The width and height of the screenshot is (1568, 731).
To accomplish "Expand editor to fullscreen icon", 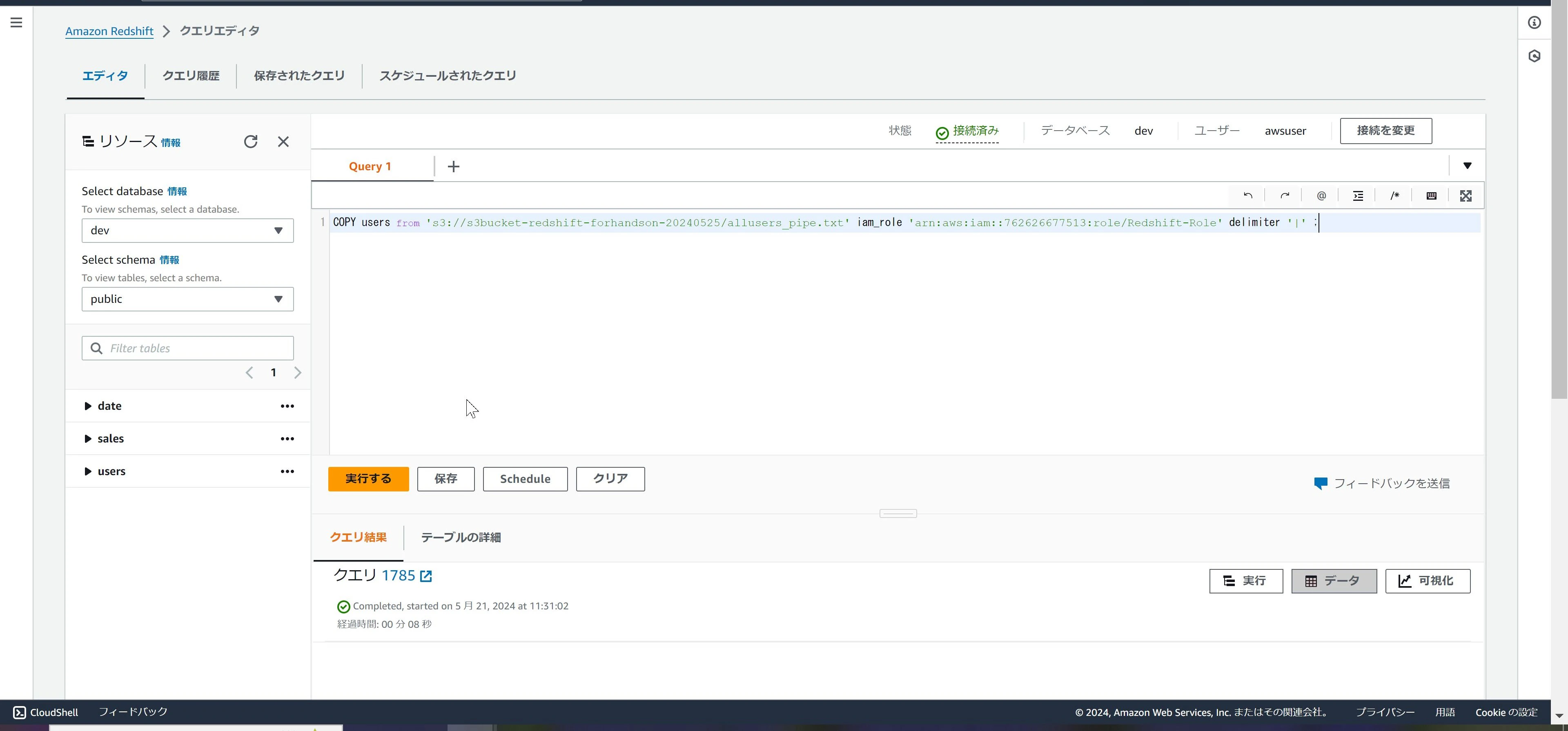I will (1466, 196).
